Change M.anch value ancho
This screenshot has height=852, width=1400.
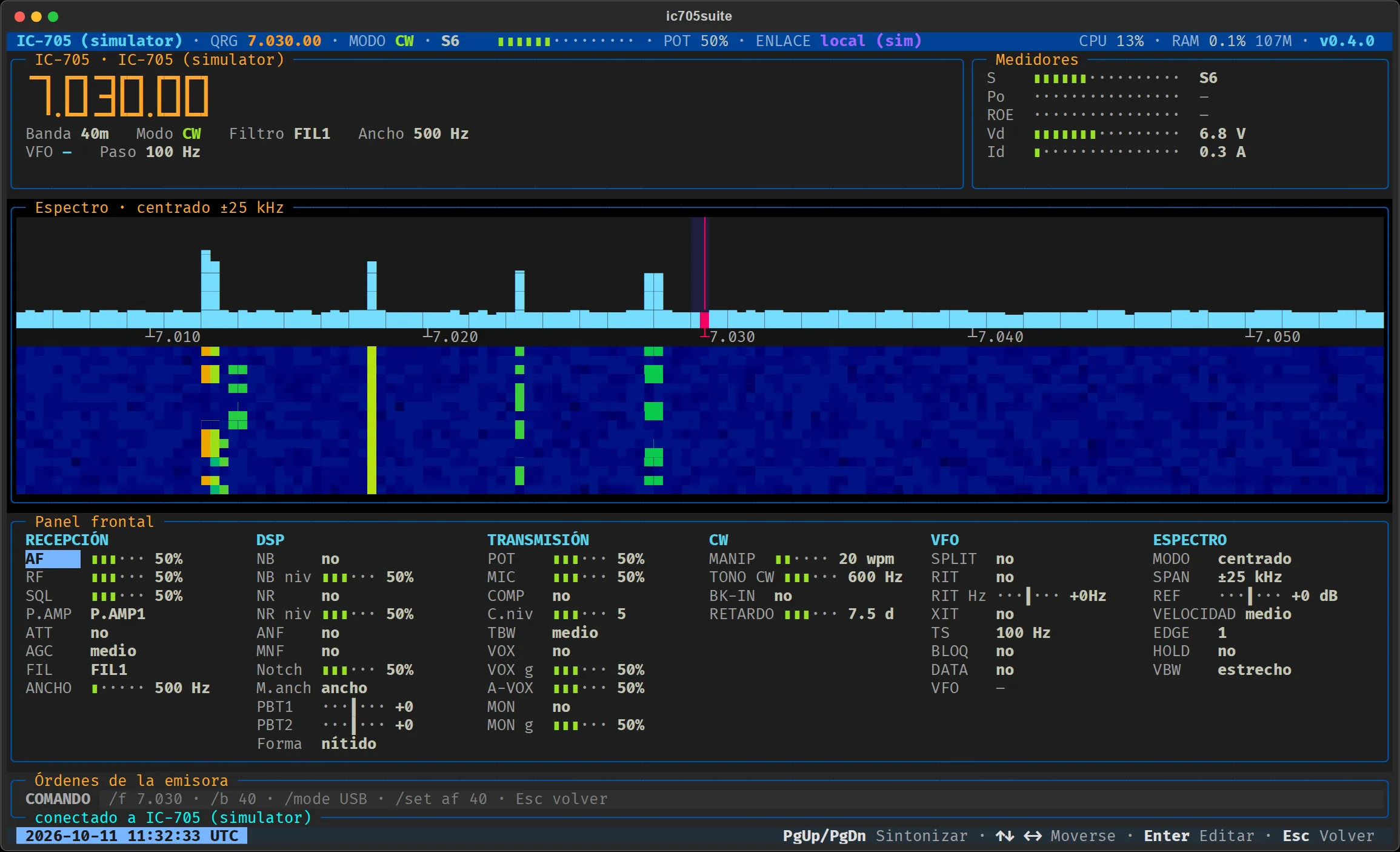click(344, 688)
